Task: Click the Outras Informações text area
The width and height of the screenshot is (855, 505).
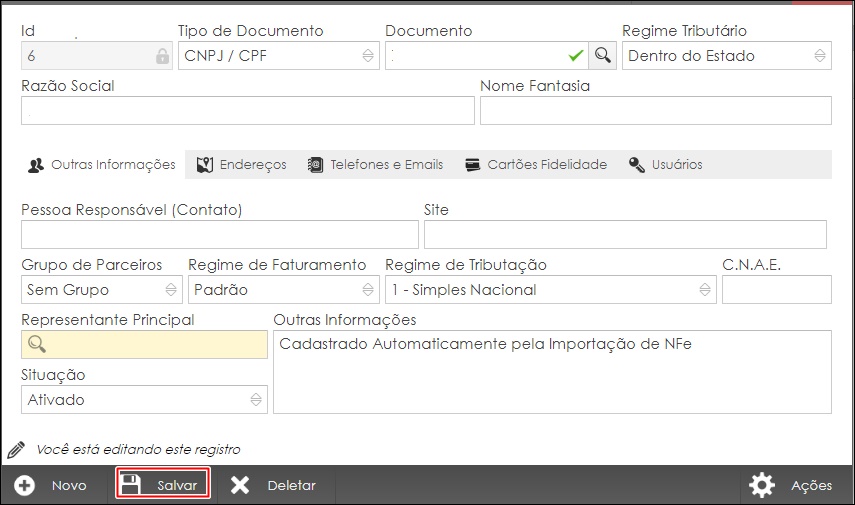Action: pos(552,372)
